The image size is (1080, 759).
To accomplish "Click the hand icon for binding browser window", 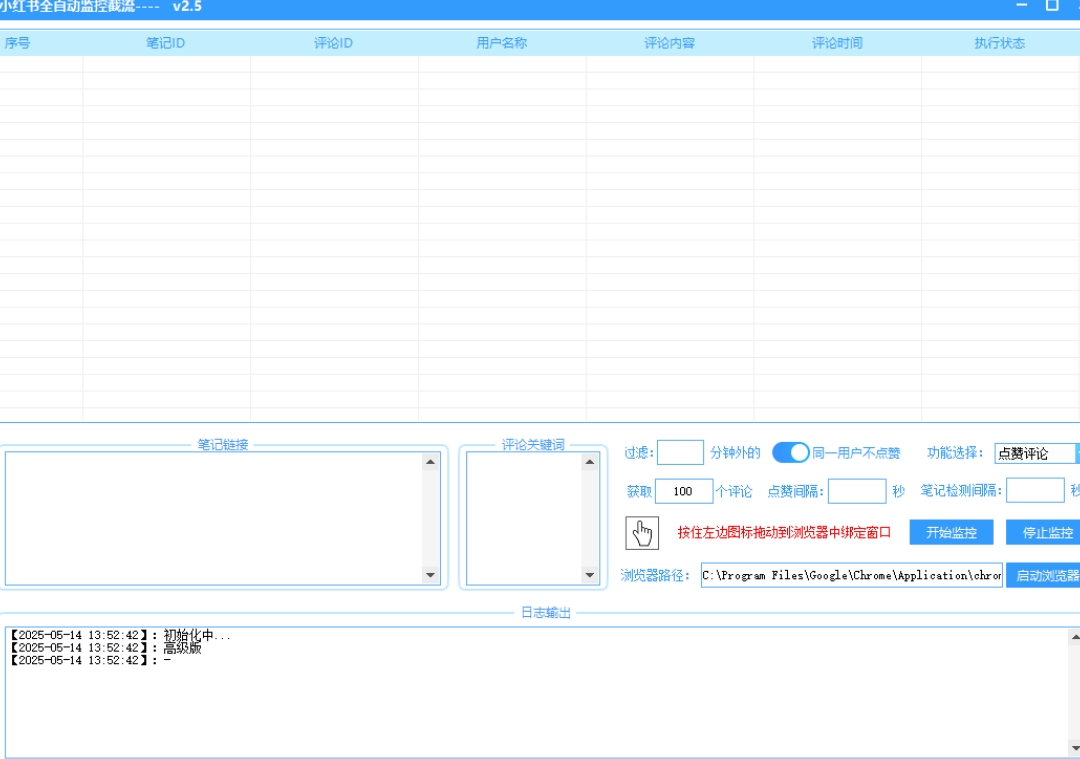I will [x=642, y=533].
